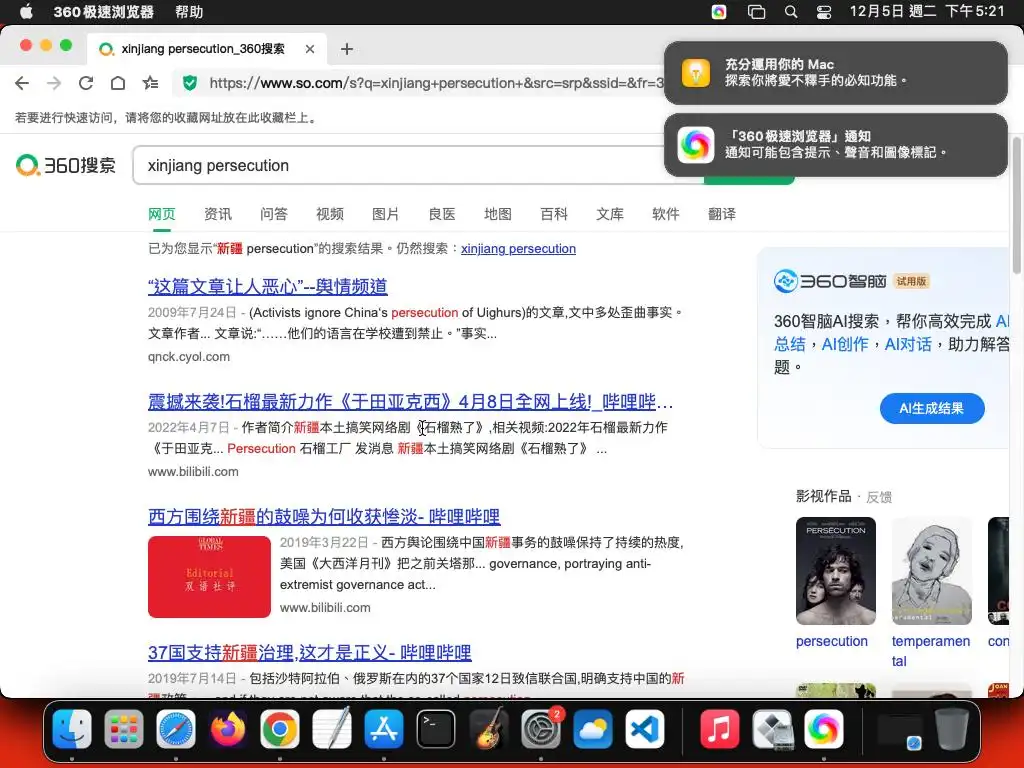Switch to the 问答 tab

[274, 214]
